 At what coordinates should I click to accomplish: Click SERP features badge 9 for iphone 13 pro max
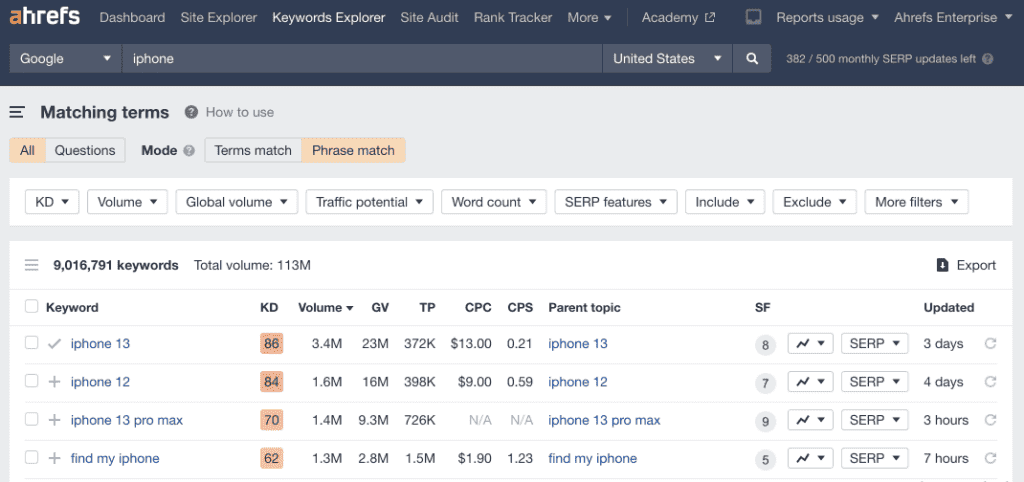click(765, 421)
